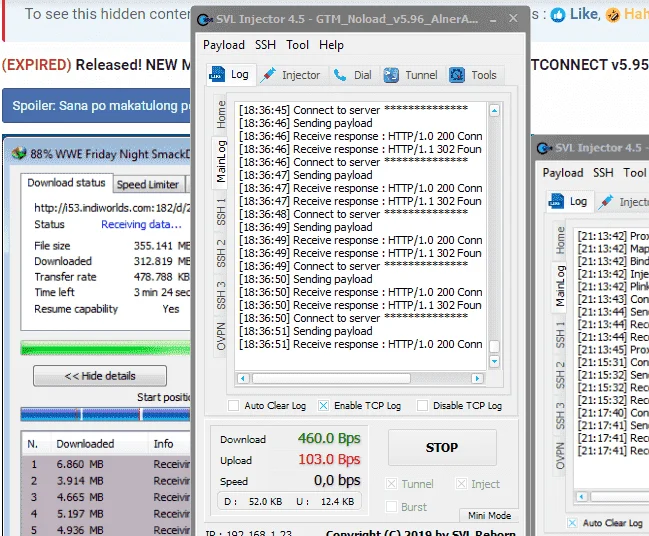Select connection row 4 with 5.197 MB
Viewport: 649px width, 536px height.
pyautogui.click(x=106, y=514)
